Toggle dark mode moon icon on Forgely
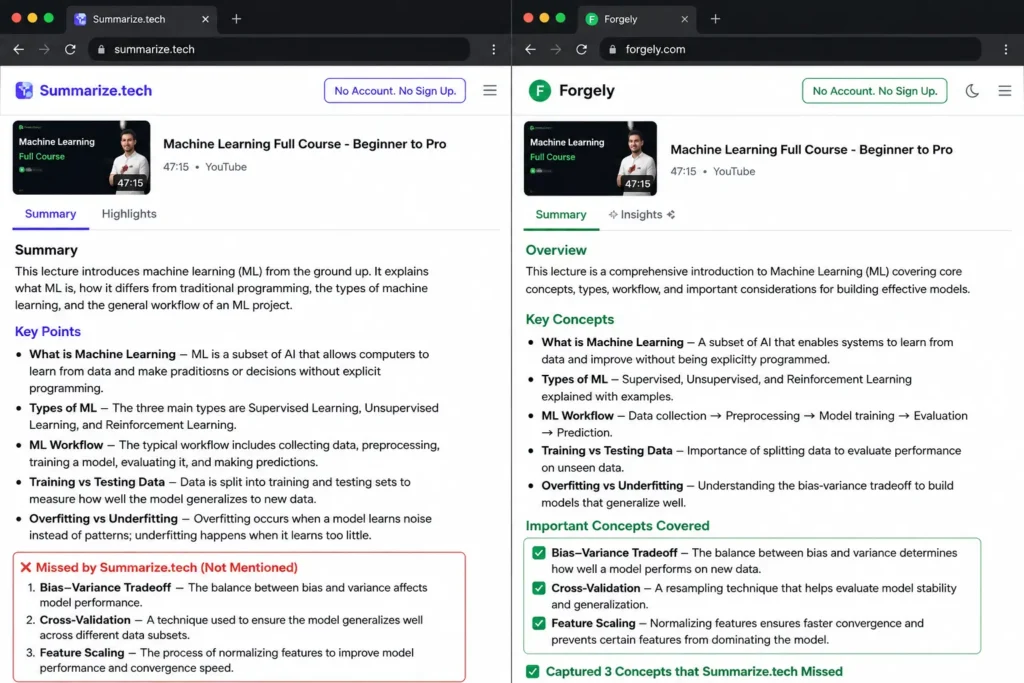The height and width of the screenshot is (683, 1024). point(972,91)
